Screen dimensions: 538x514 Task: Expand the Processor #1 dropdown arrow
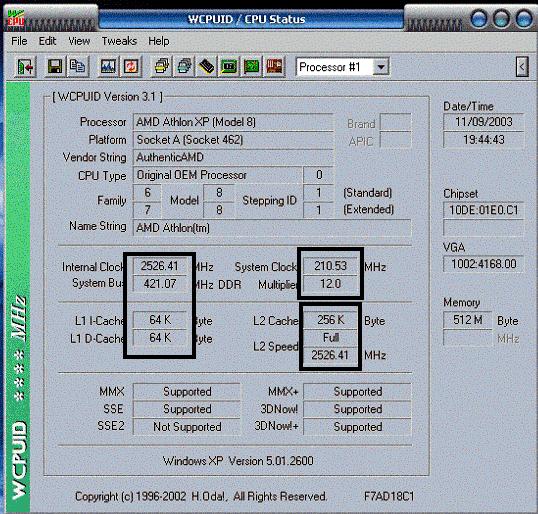(x=381, y=67)
